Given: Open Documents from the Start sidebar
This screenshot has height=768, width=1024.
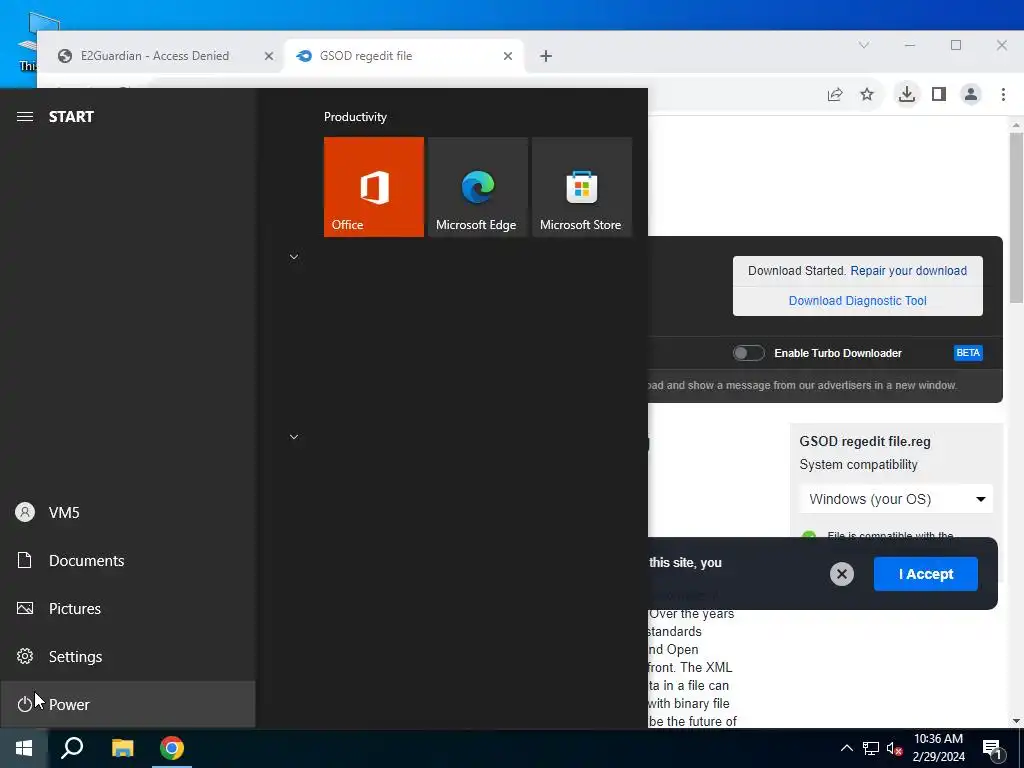Looking at the screenshot, I should pyautogui.click(x=128, y=560).
